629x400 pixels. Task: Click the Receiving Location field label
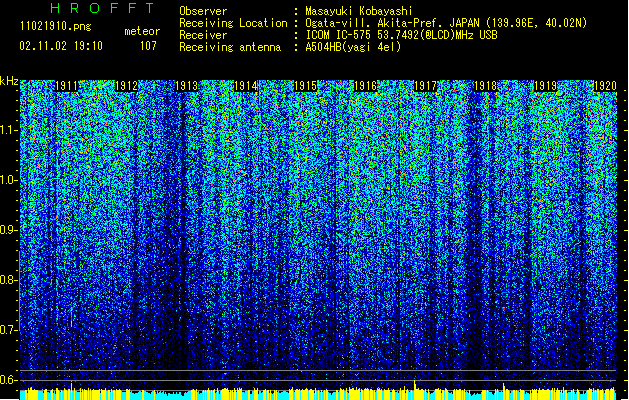[x=233, y=23]
